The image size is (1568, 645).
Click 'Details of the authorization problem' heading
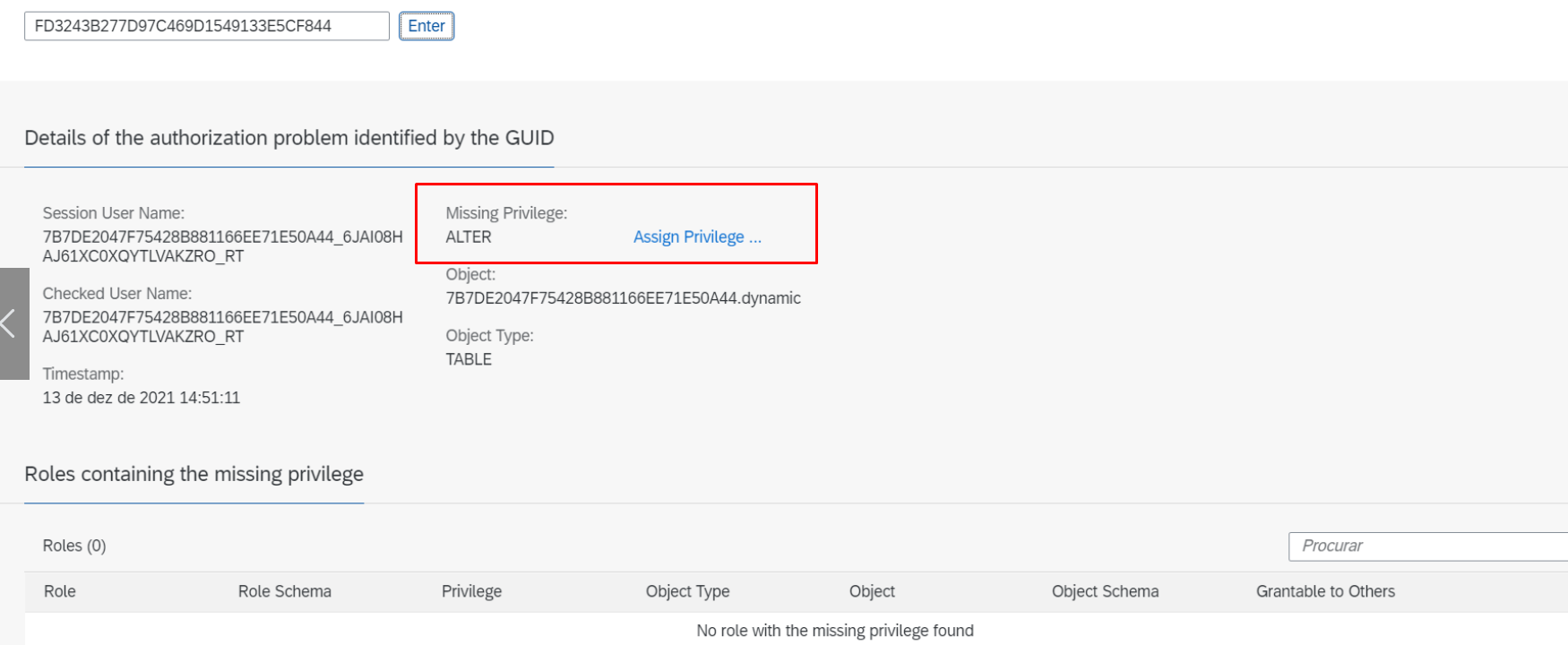pyautogui.click(x=289, y=138)
